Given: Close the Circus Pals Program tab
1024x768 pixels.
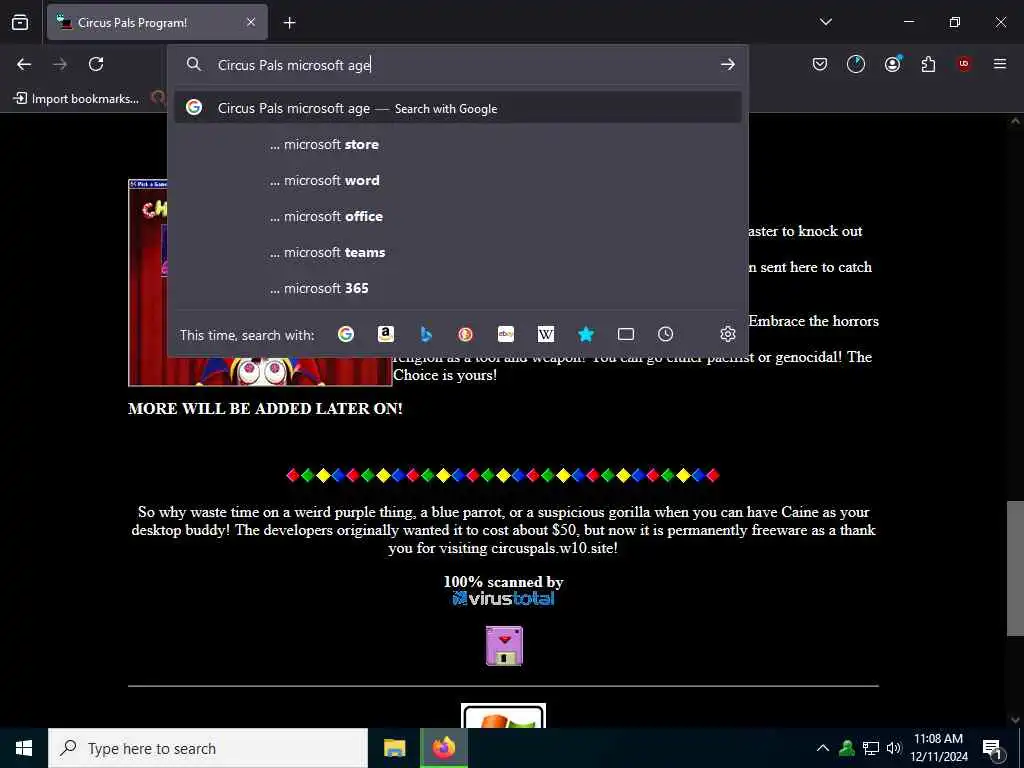Looking at the screenshot, I should (251, 22).
